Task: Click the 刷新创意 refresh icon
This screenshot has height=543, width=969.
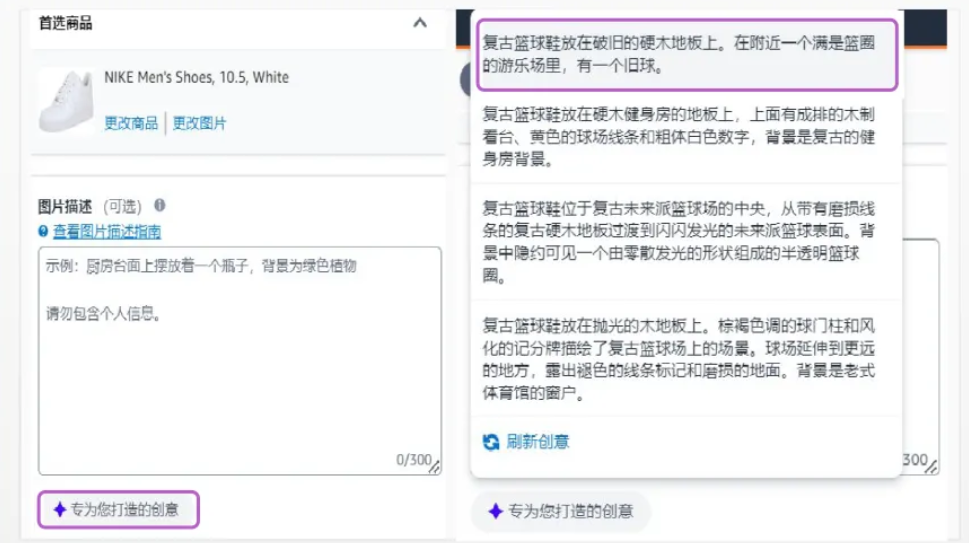Action: (x=491, y=442)
